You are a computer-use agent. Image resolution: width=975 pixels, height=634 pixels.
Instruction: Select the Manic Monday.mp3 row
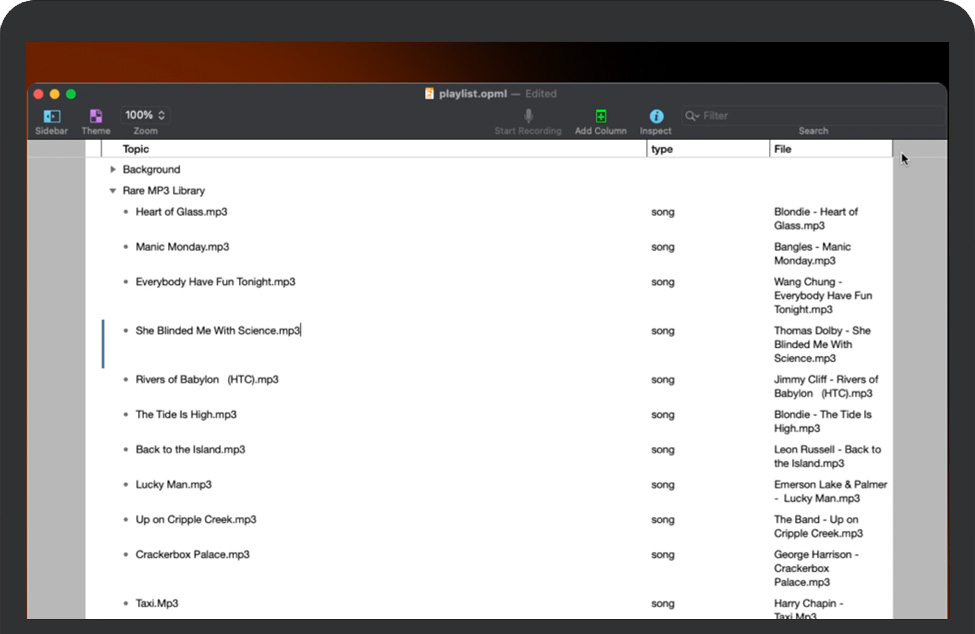[182, 247]
